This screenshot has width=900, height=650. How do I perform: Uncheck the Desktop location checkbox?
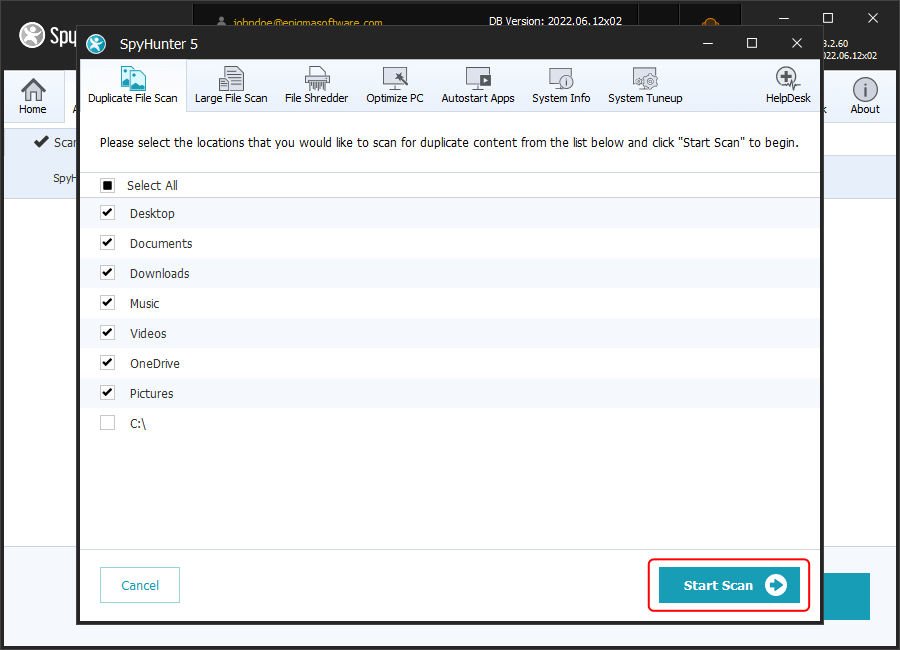[108, 213]
